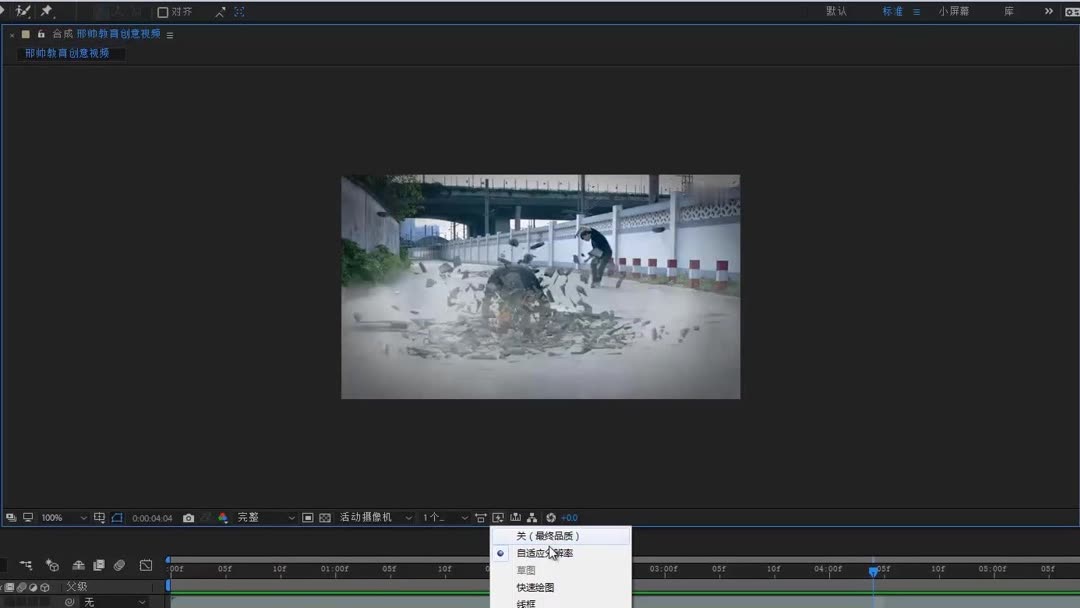This screenshot has height=608, width=1080.
Task: Click the 0:00:04:04 timecode field
Action: coord(152,517)
